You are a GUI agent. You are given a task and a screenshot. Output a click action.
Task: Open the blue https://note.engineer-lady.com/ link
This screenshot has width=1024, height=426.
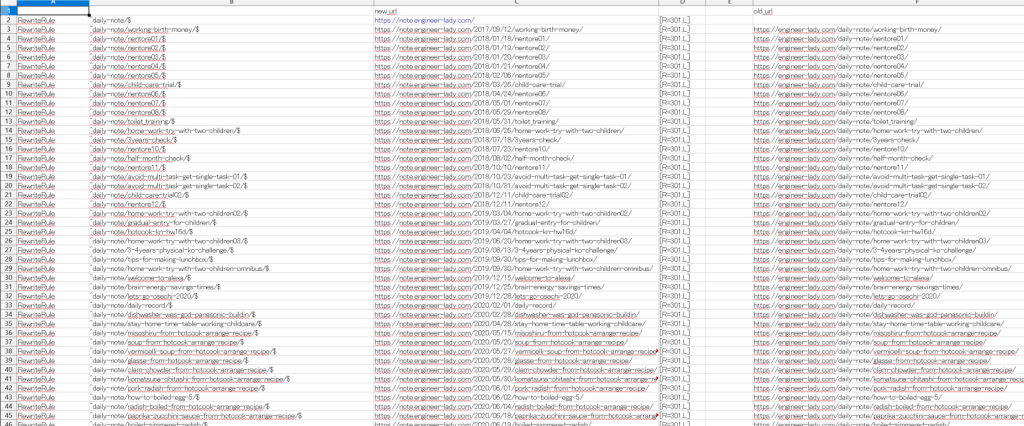coord(424,20)
